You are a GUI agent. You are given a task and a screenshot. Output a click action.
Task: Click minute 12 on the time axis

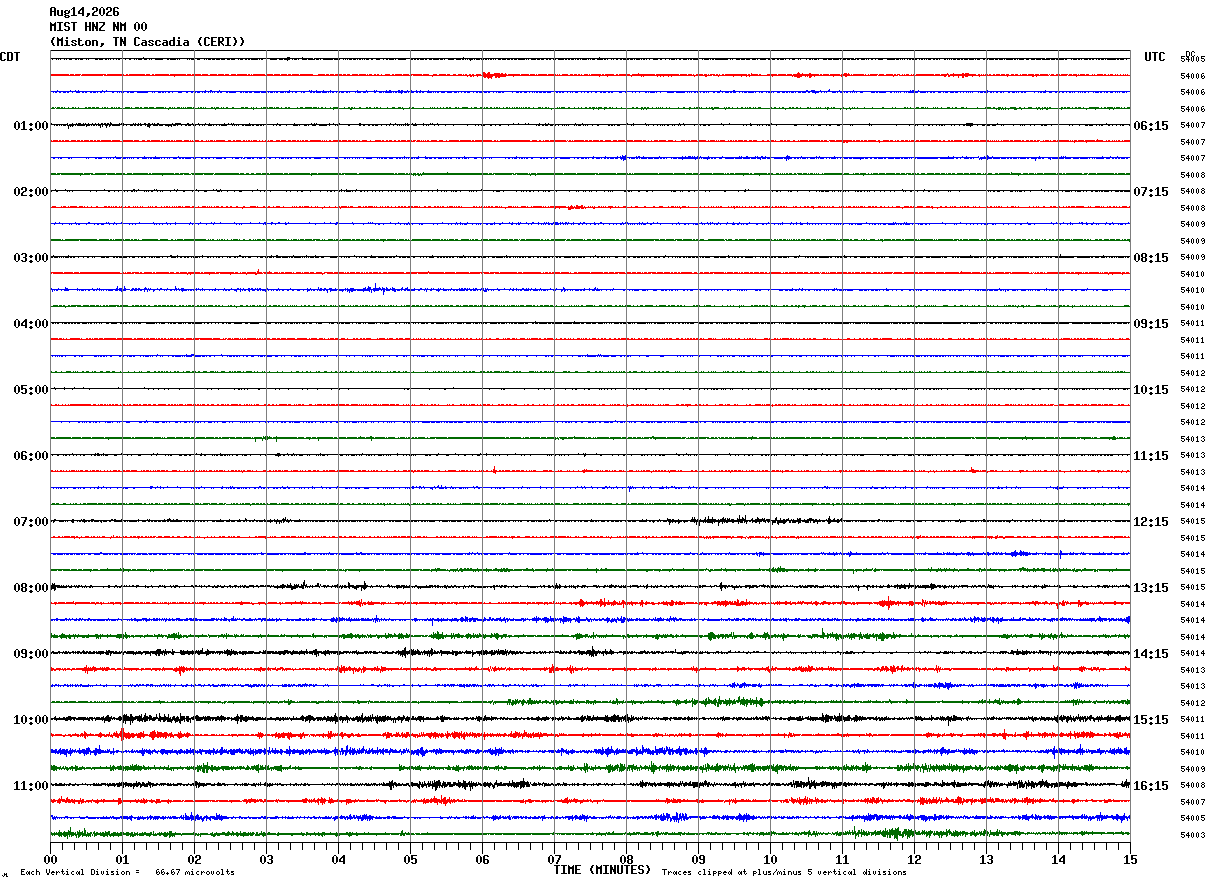[914, 860]
